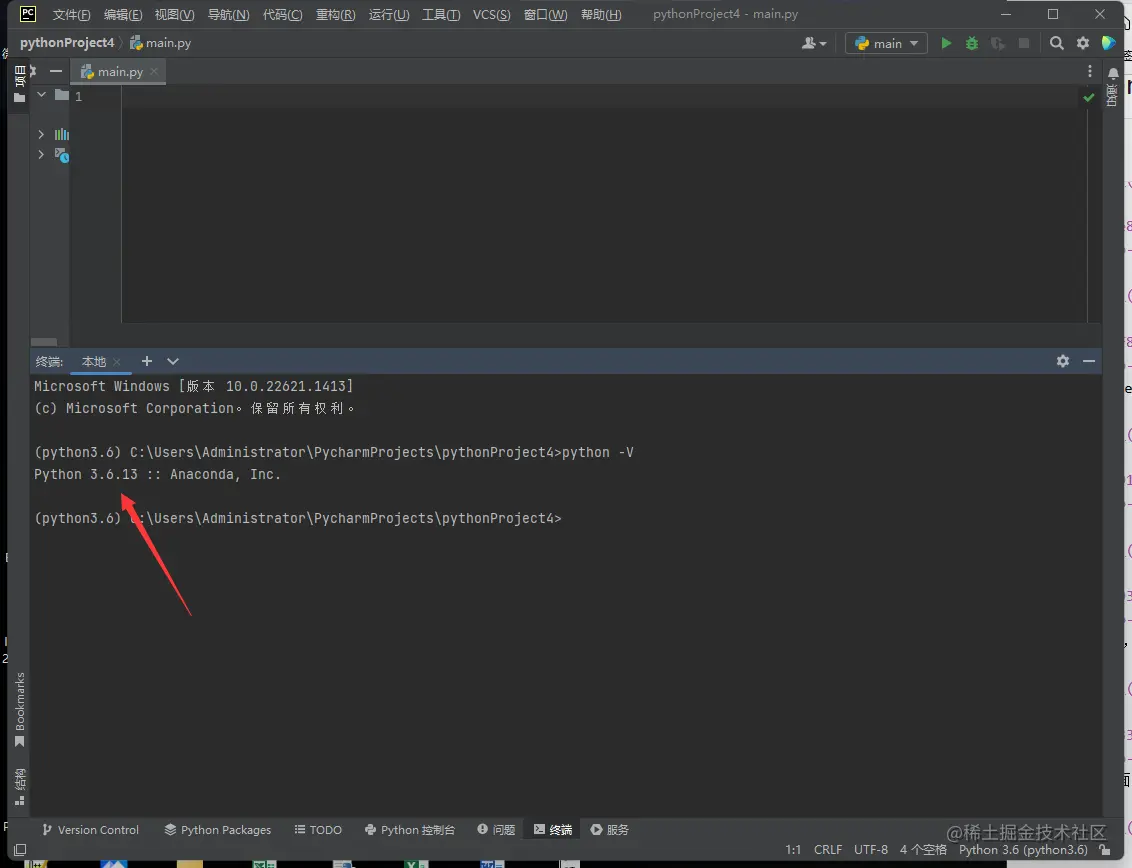Toggle the read-only lock icon in status bar
Viewport: 1132px width, 868px height.
[1105, 850]
